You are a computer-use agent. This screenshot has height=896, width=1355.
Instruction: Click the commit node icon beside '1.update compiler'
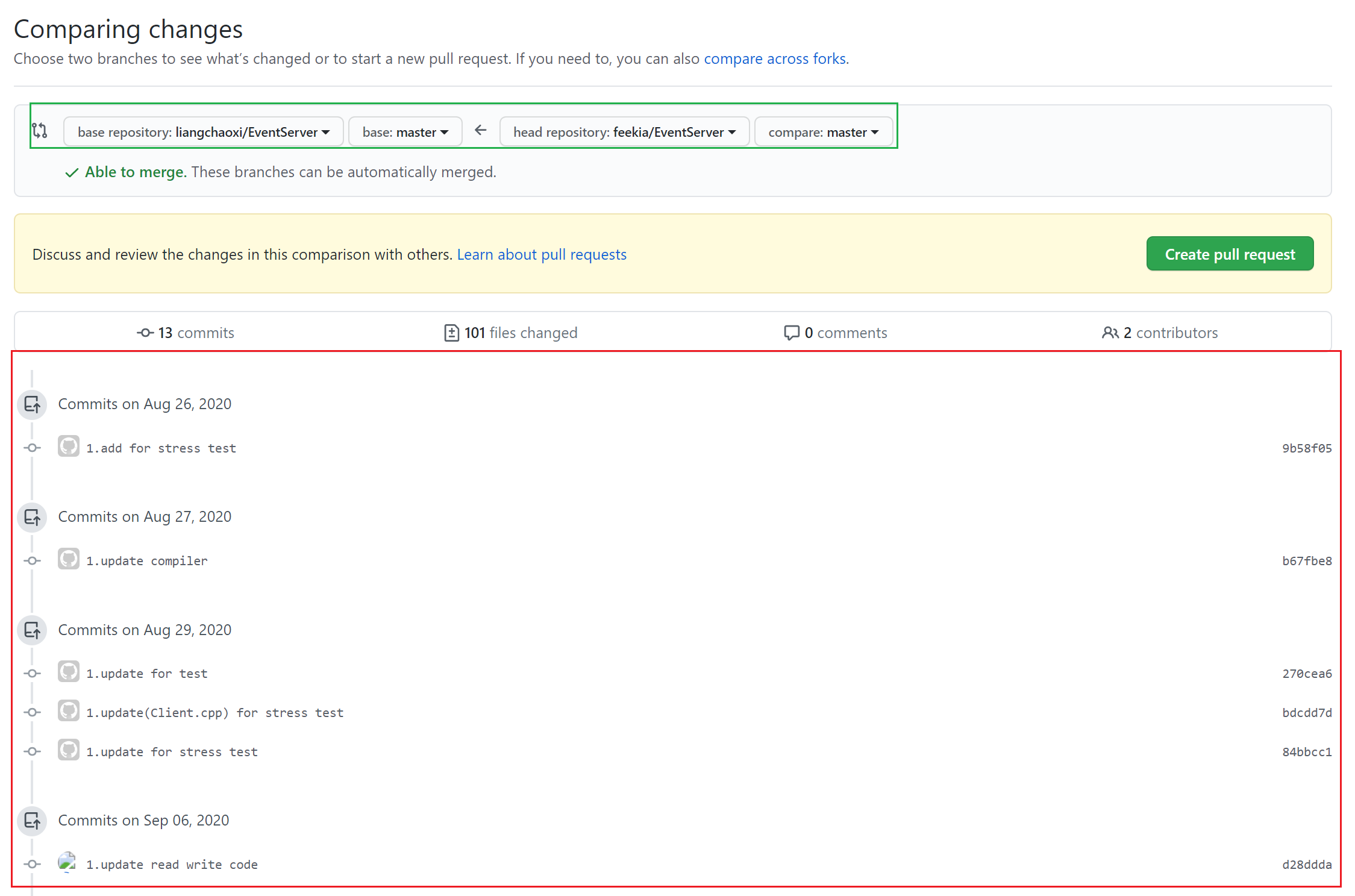[33, 560]
